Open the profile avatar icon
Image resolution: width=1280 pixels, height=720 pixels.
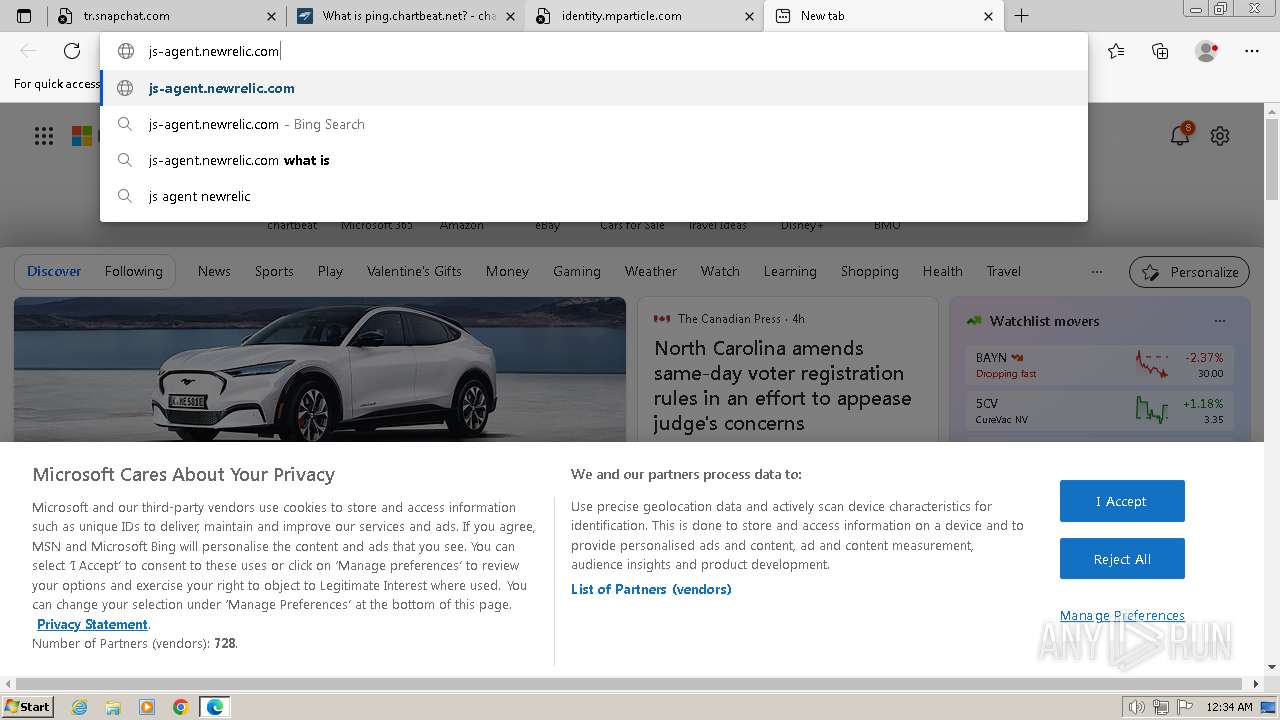pos(1206,51)
